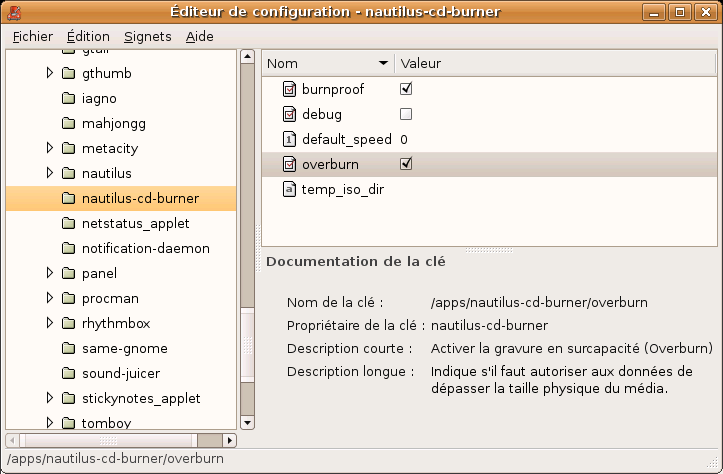Click the metacity folder icon

69,148
